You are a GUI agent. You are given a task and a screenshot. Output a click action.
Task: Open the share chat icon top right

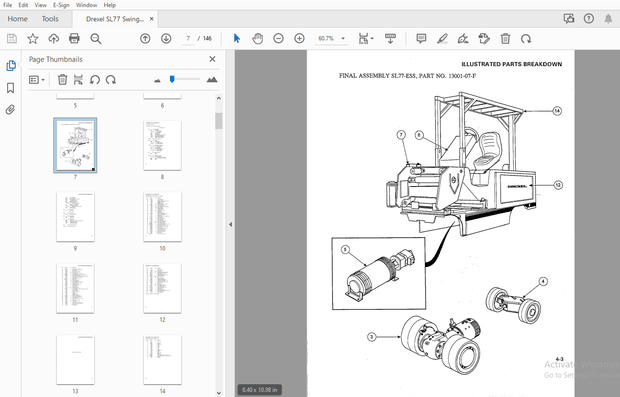pyautogui.click(x=569, y=19)
